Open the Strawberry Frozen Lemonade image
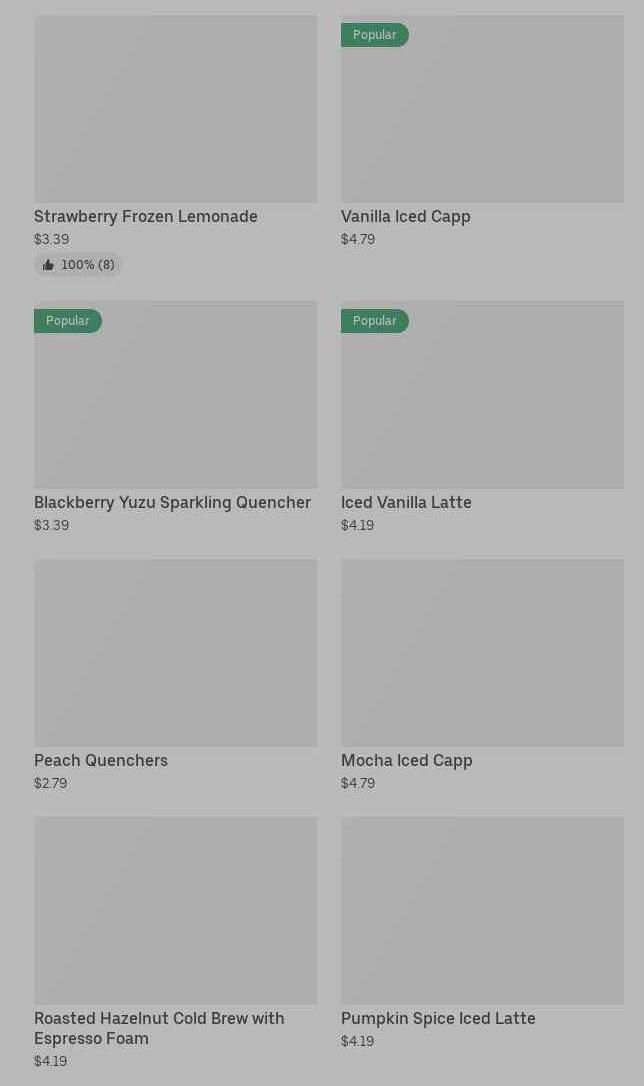Image resolution: width=644 pixels, height=1086 pixels. [x=175, y=109]
